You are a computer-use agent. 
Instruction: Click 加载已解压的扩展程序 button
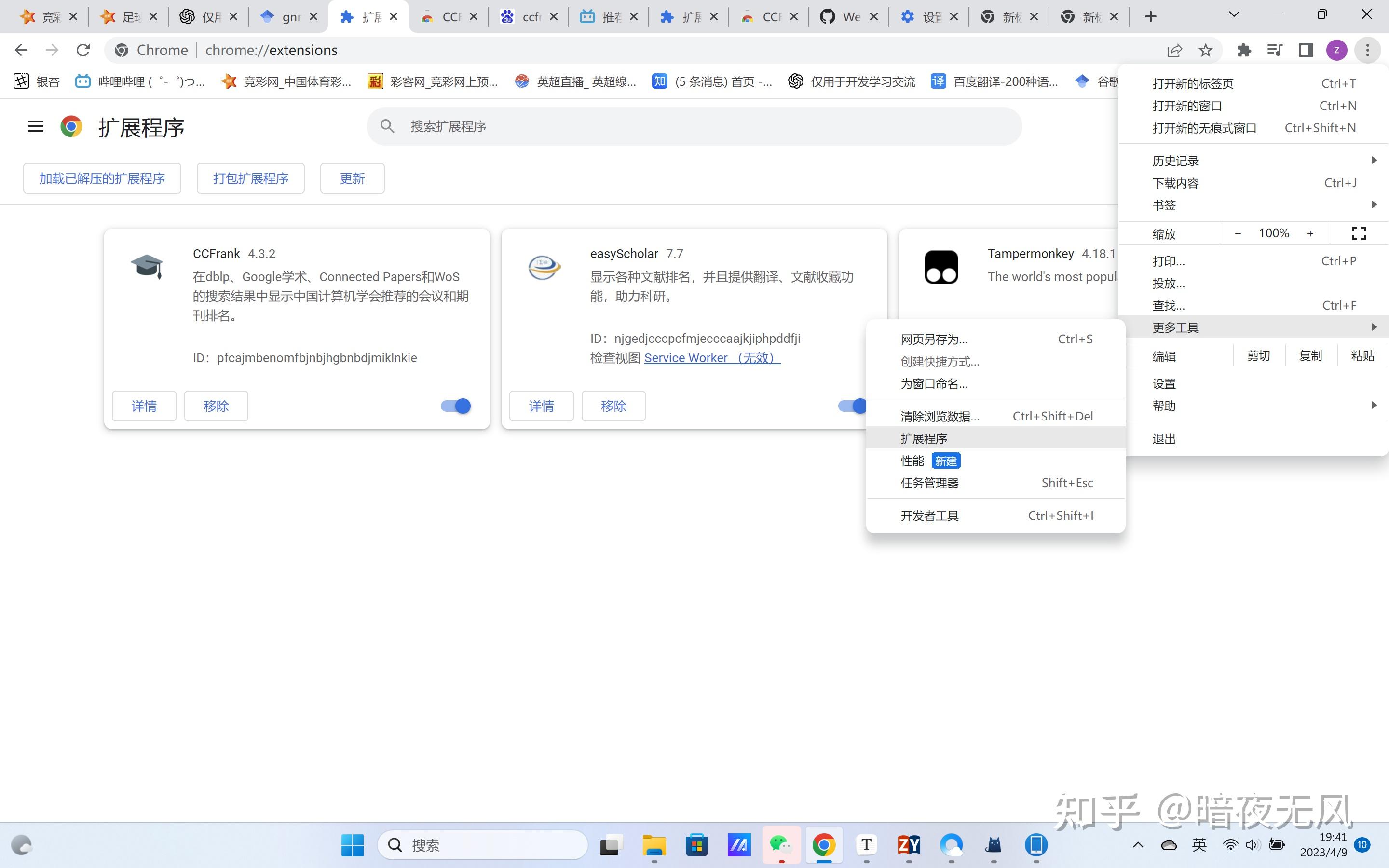click(x=102, y=178)
